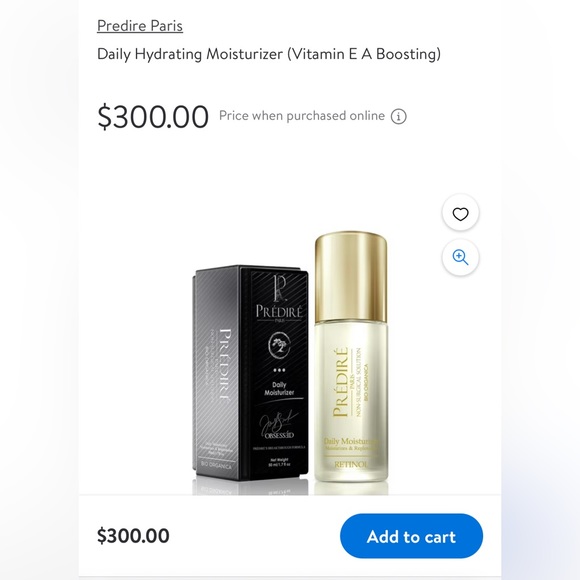Screen dimensions: 580x580
Task: Click the 'Price when purchased online' text
Action: pyautogui.click(x=302, y=116)
